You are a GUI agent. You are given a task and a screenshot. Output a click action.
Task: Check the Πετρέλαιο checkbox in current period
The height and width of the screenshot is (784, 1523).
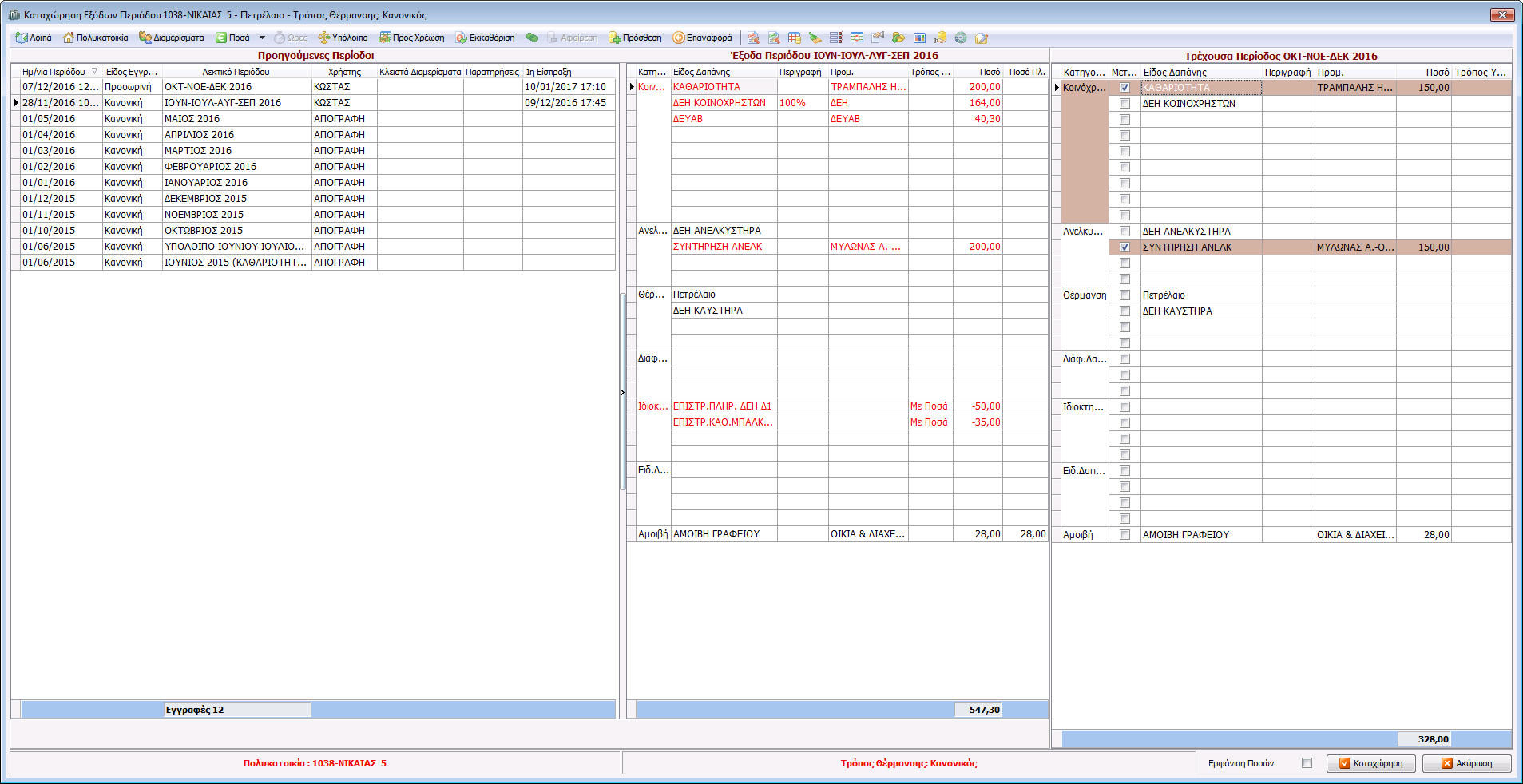[x=1124, y=295]
